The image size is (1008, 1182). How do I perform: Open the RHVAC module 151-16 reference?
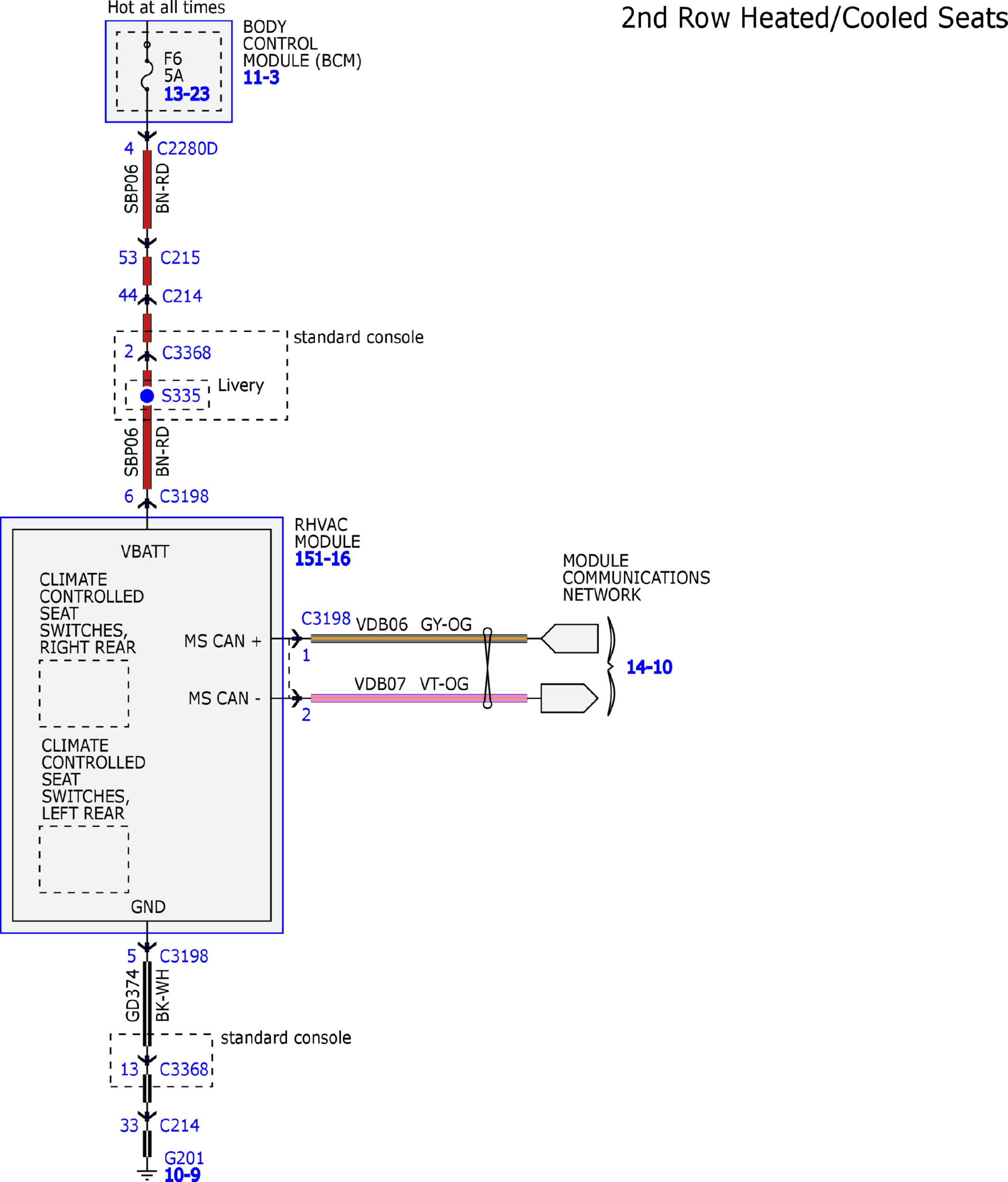[322, 559]
